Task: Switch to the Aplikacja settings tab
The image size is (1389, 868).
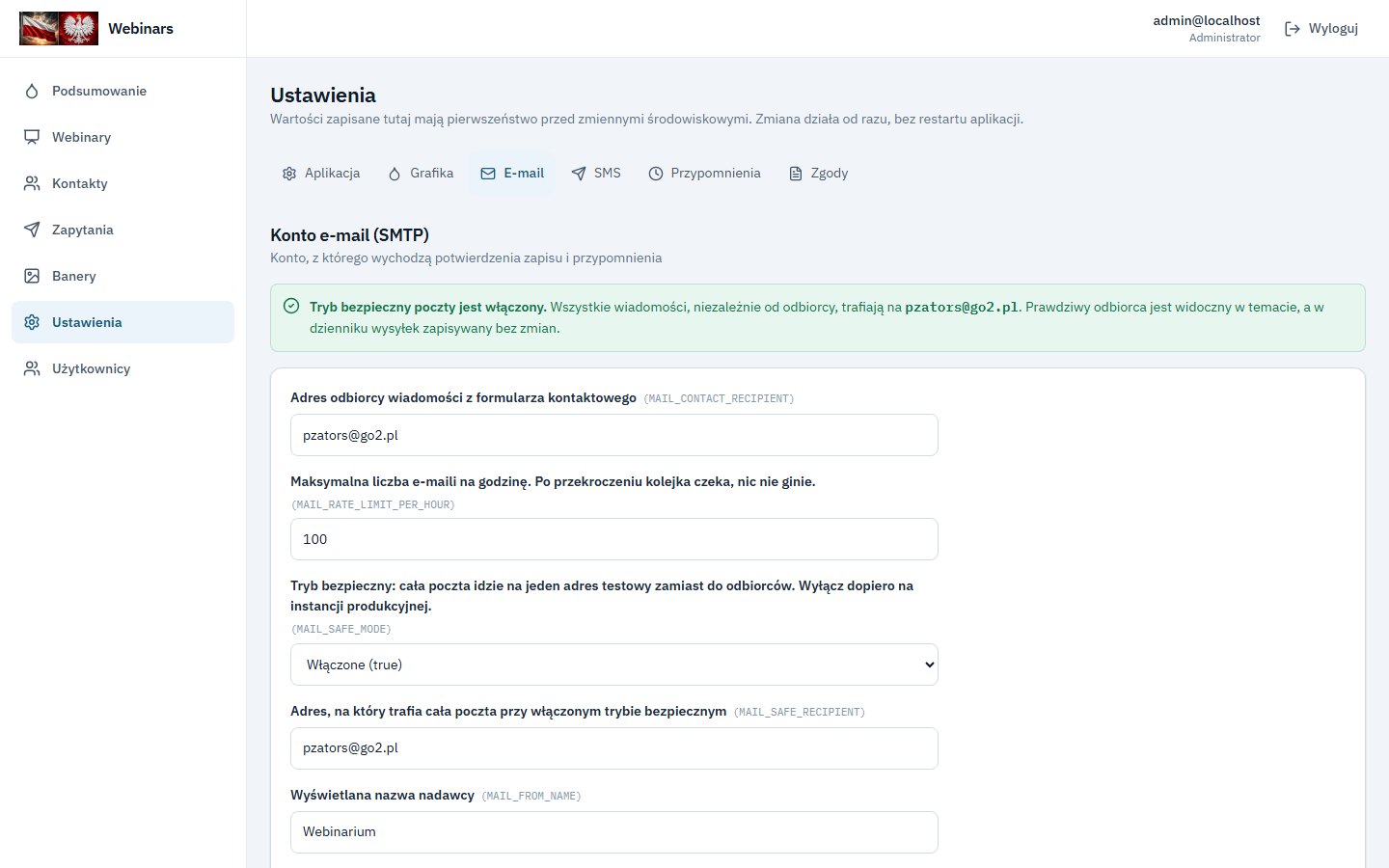Action: (321, 174)
